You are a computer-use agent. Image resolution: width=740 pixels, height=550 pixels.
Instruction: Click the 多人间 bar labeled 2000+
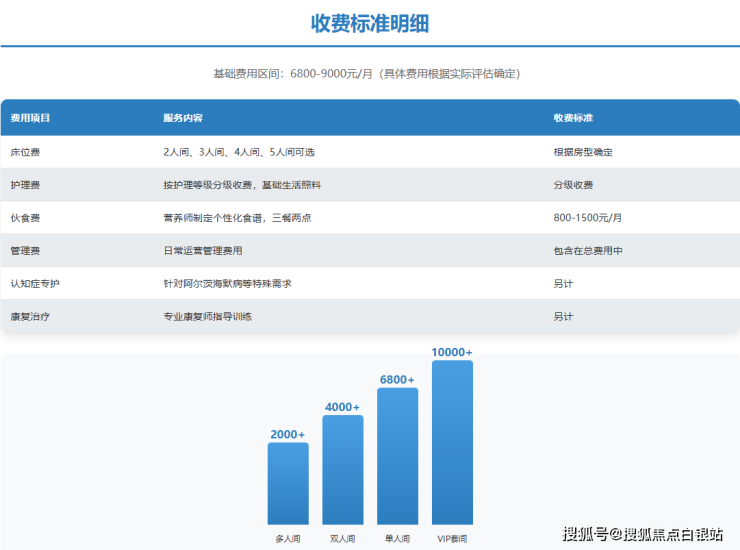[x=288, y=483]
